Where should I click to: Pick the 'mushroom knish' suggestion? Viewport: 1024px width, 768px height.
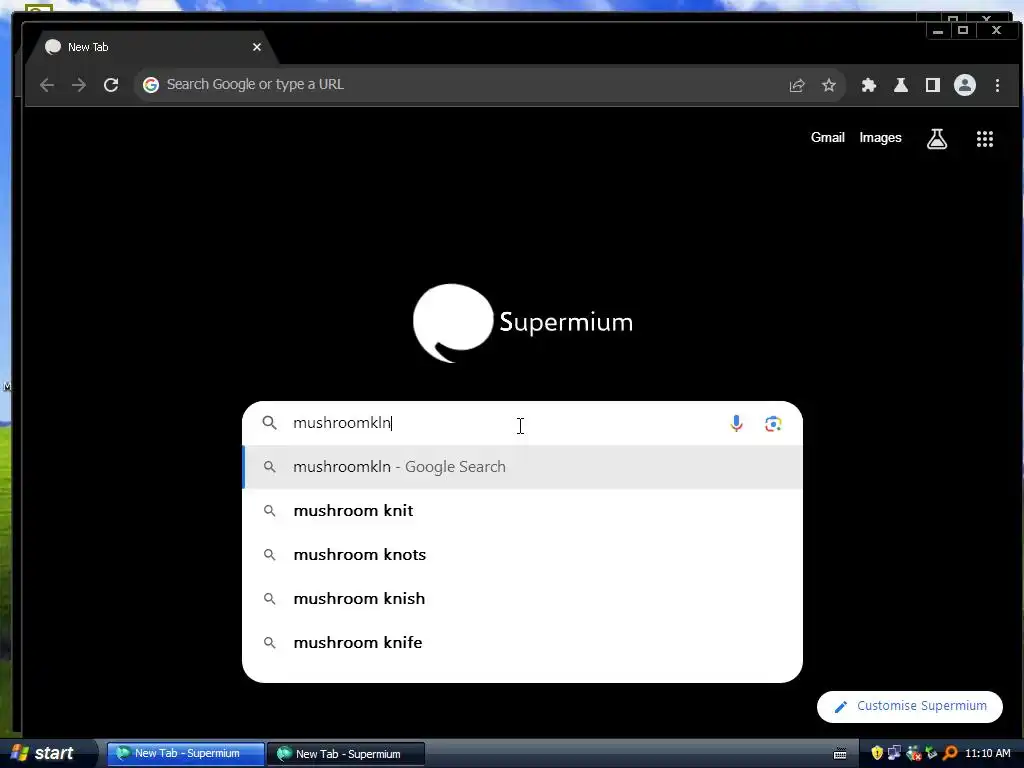pos(522,599)
